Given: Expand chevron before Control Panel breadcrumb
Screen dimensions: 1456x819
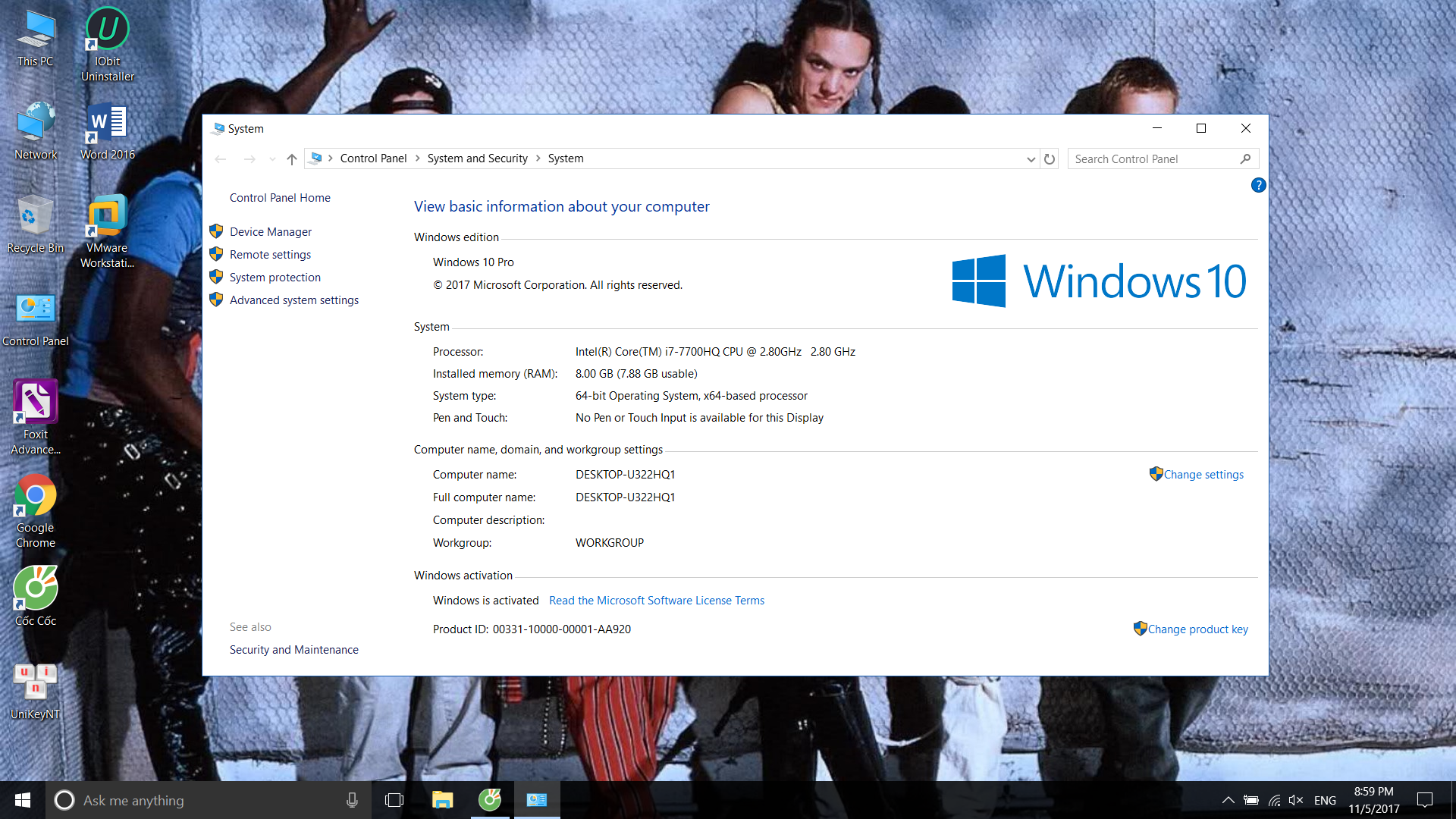Looking at the screenshot, I should (331, 158).
